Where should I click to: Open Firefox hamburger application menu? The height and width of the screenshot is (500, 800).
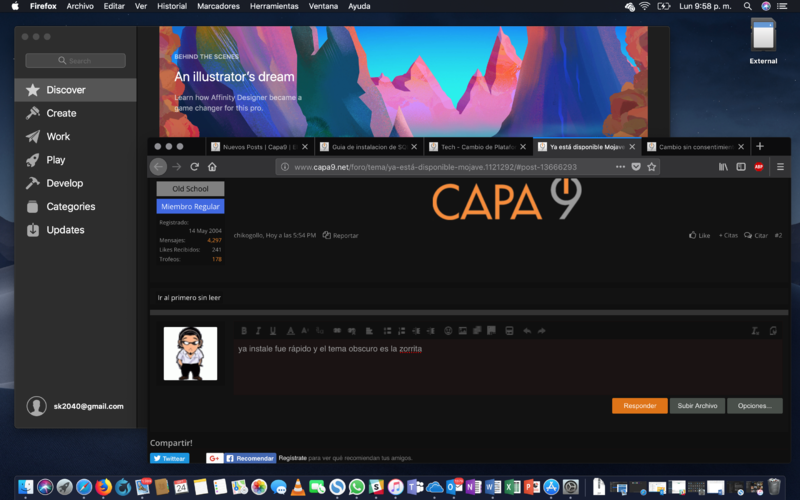point(780,167)
